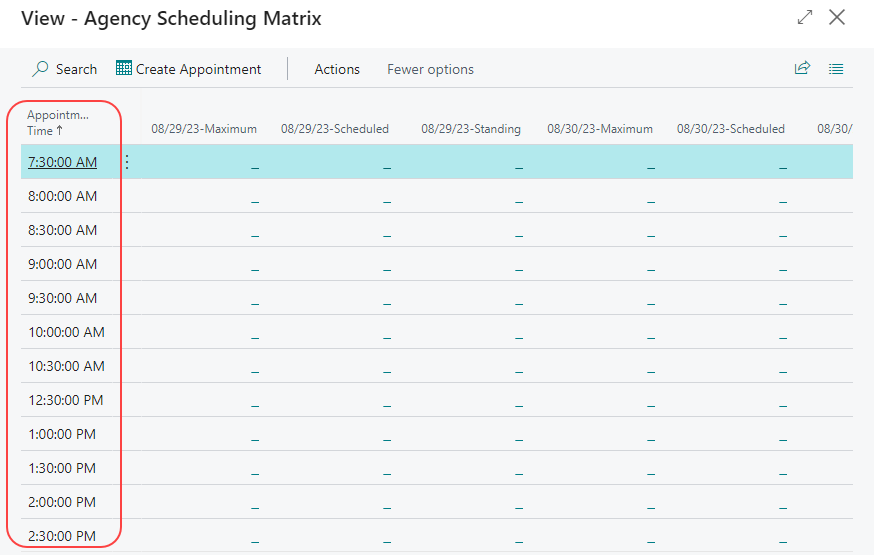Viewport: 874px width, 555px height.
Task: Open the Actions menu
Action: [x=336, y=69]
